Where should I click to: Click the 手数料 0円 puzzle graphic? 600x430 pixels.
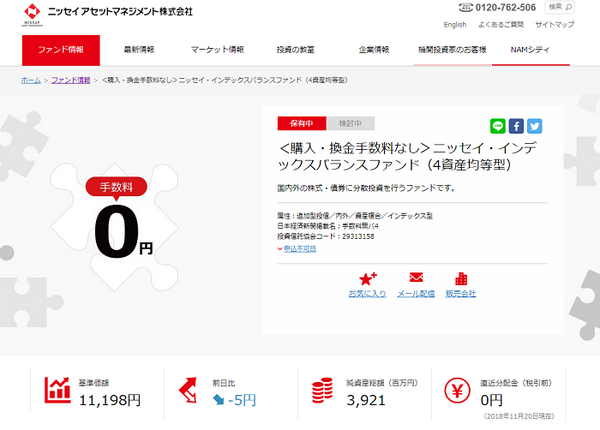(x=115, y=227)
